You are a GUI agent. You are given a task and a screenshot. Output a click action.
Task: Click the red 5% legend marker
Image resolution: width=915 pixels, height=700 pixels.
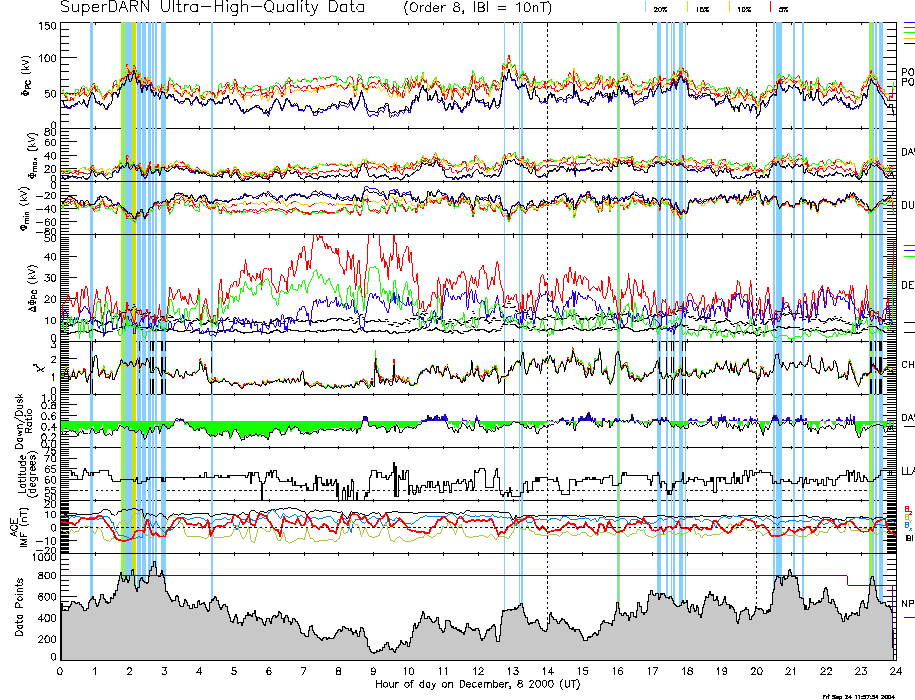(x=771, y=7)
